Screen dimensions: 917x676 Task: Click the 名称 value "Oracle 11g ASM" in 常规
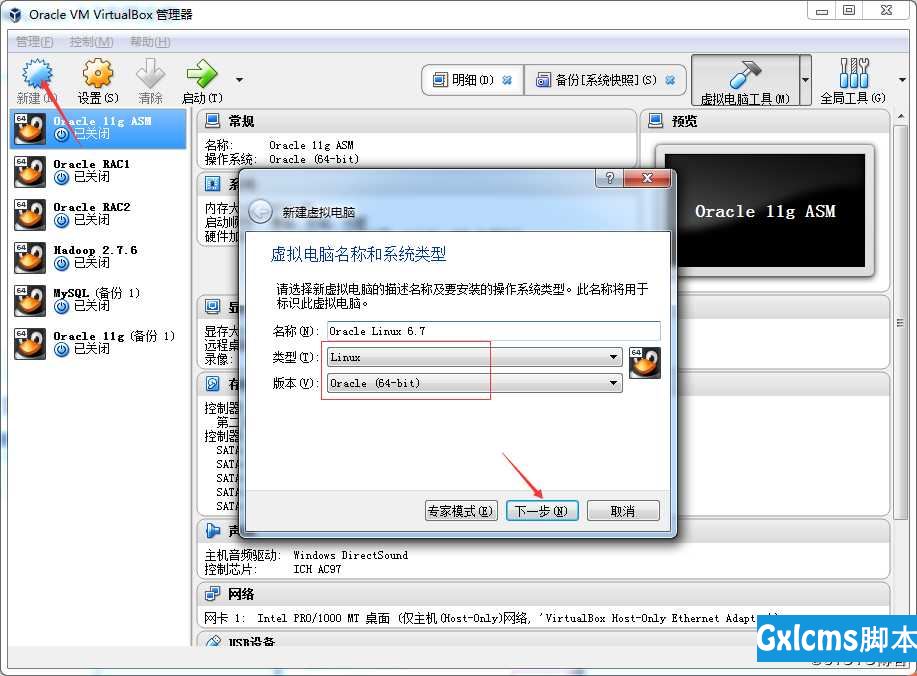click(x=311, y=145)
